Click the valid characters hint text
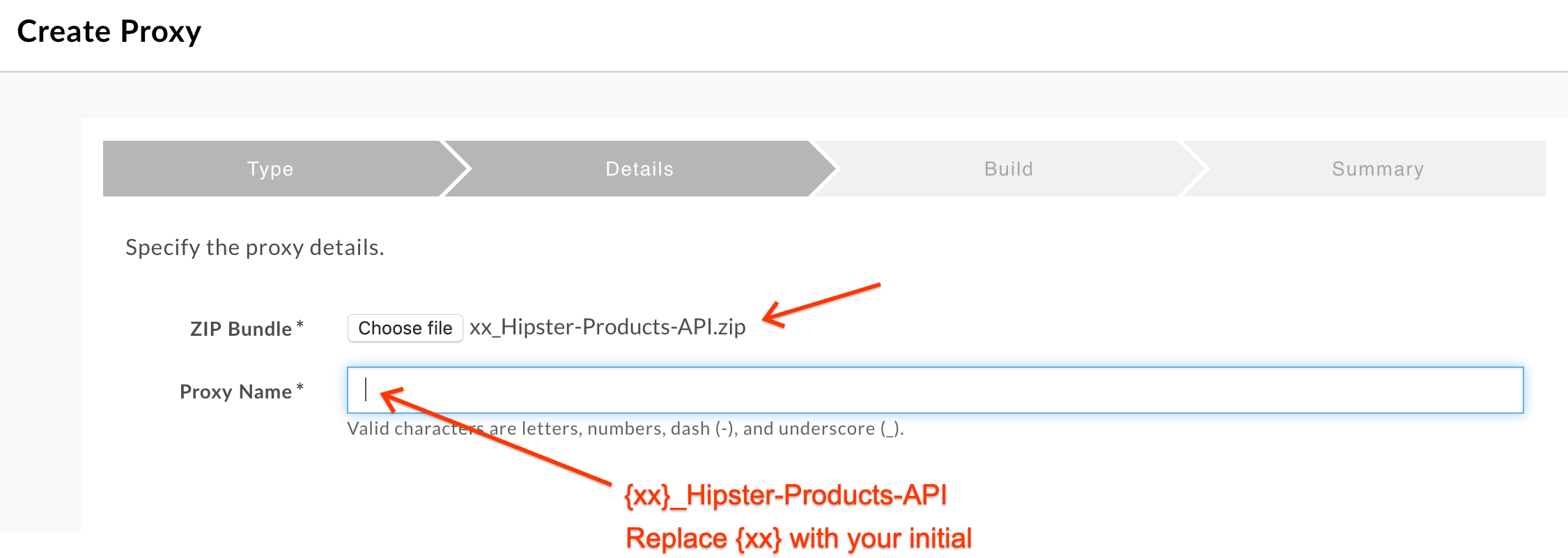This screenshot has width=1568, height=558. 626,428
